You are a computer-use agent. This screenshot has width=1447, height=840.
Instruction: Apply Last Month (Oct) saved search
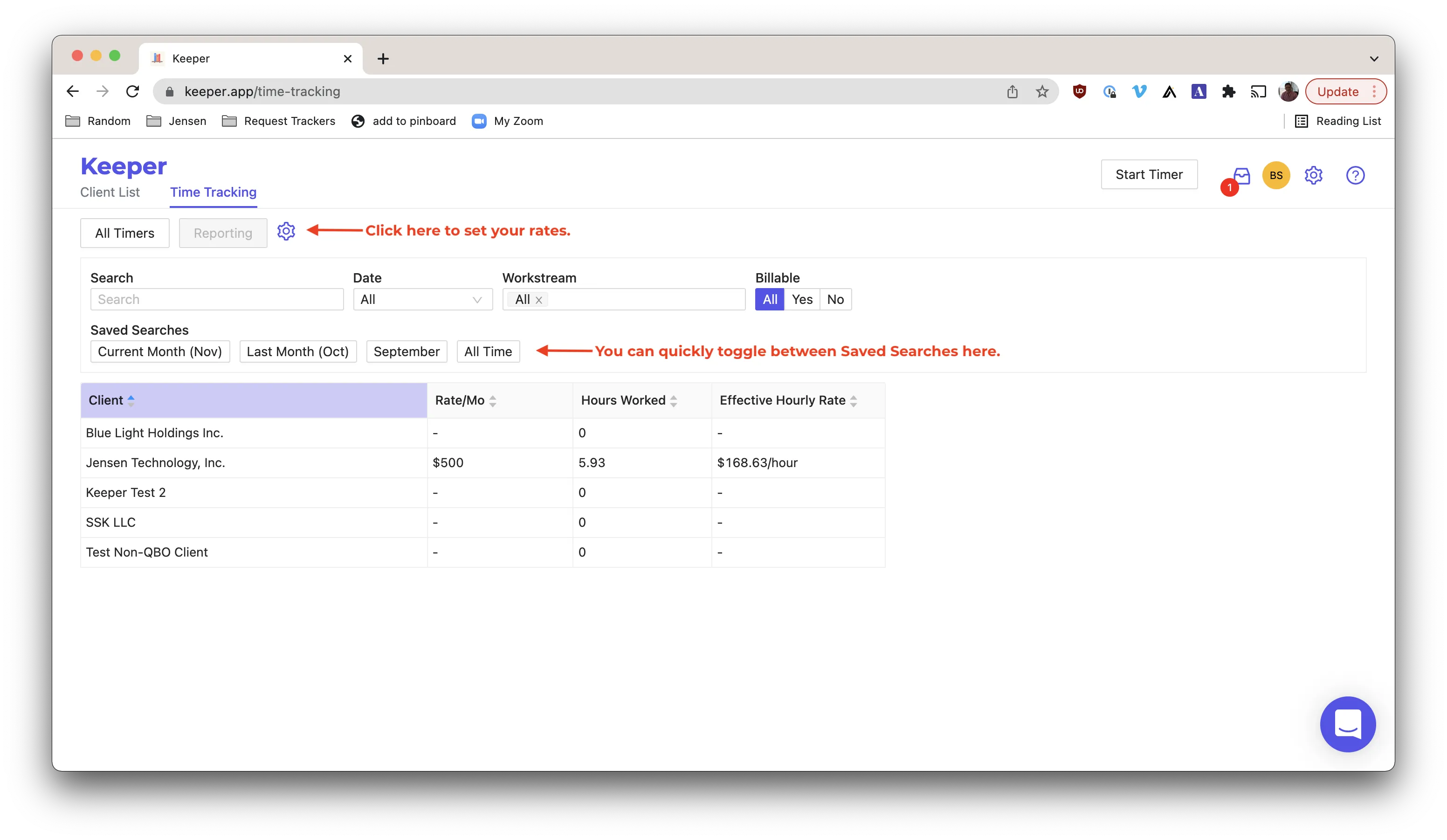coord(297,351)
